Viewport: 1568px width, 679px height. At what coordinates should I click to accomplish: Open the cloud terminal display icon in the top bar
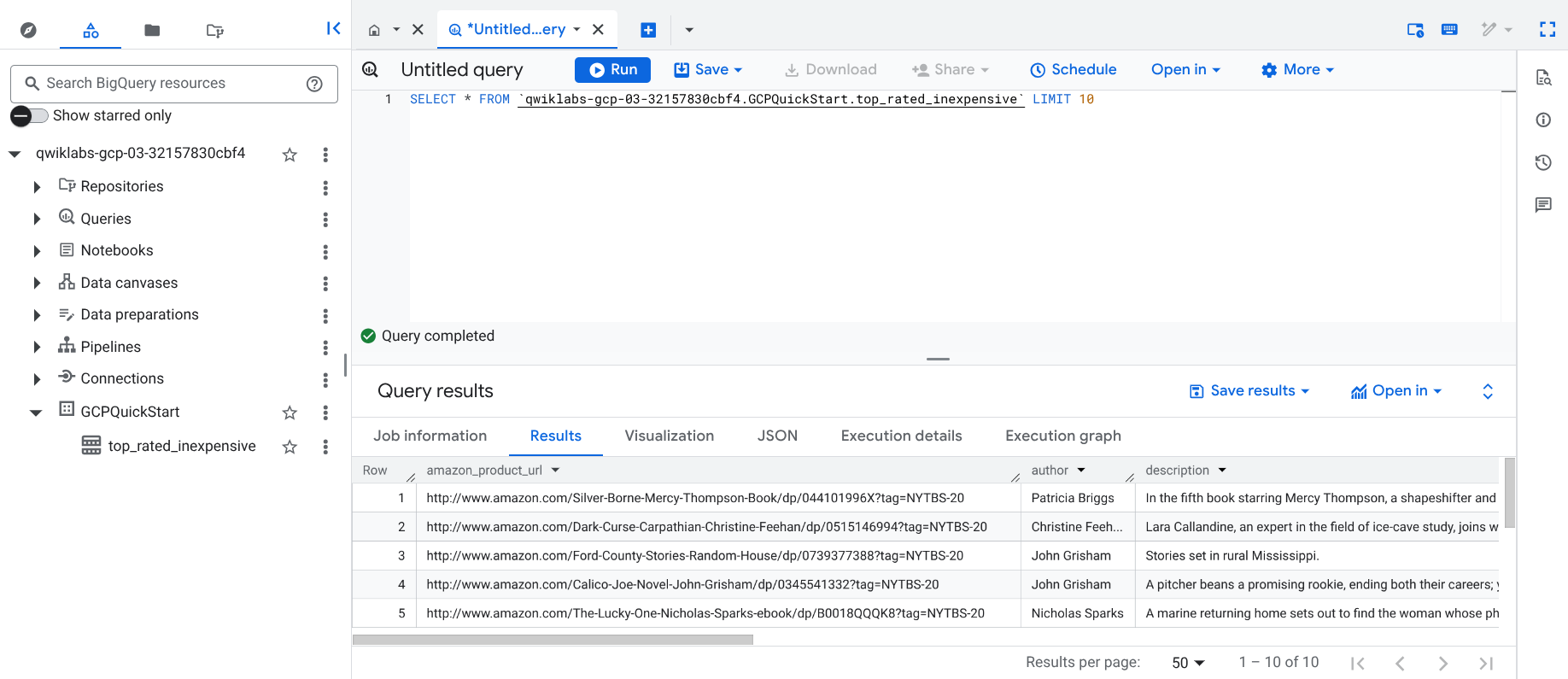pos(1415,30)
